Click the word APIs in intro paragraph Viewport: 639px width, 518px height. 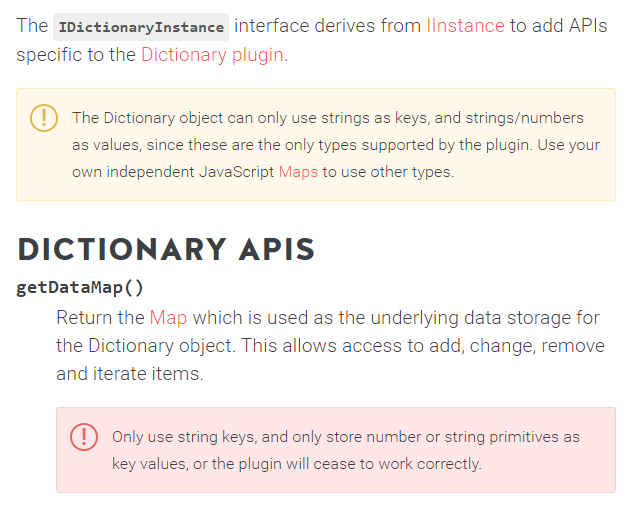[588, 26]
